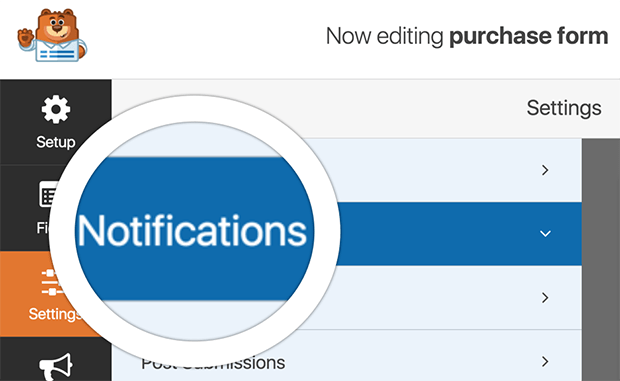Click the bold purchase form title

[529, 36]
